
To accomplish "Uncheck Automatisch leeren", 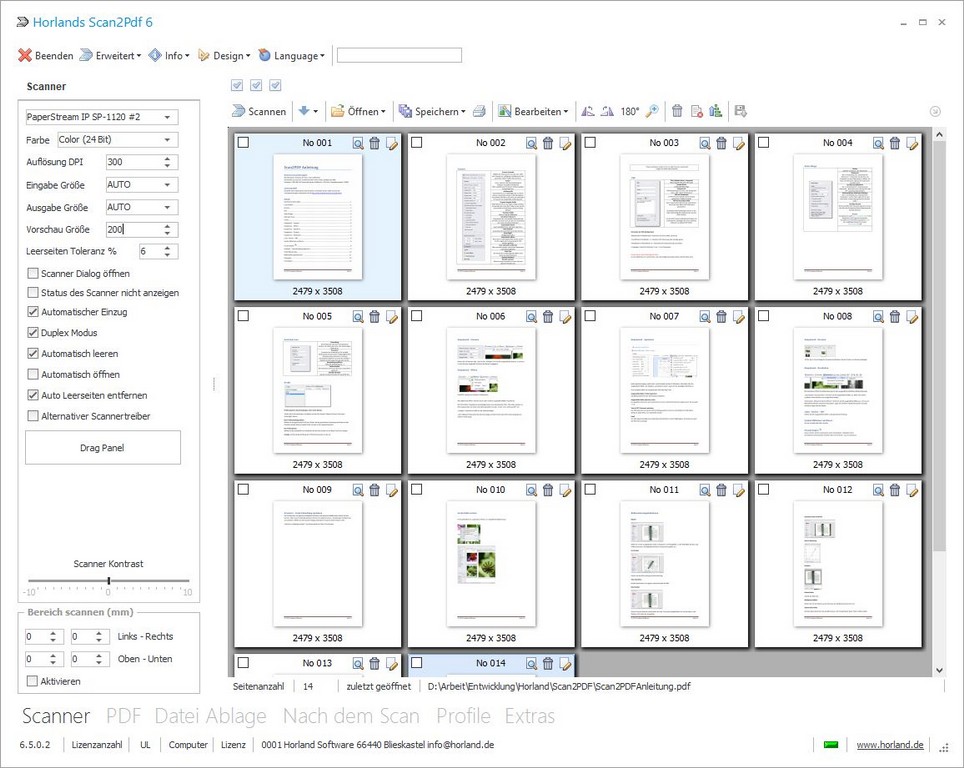I will coord(33,354).
